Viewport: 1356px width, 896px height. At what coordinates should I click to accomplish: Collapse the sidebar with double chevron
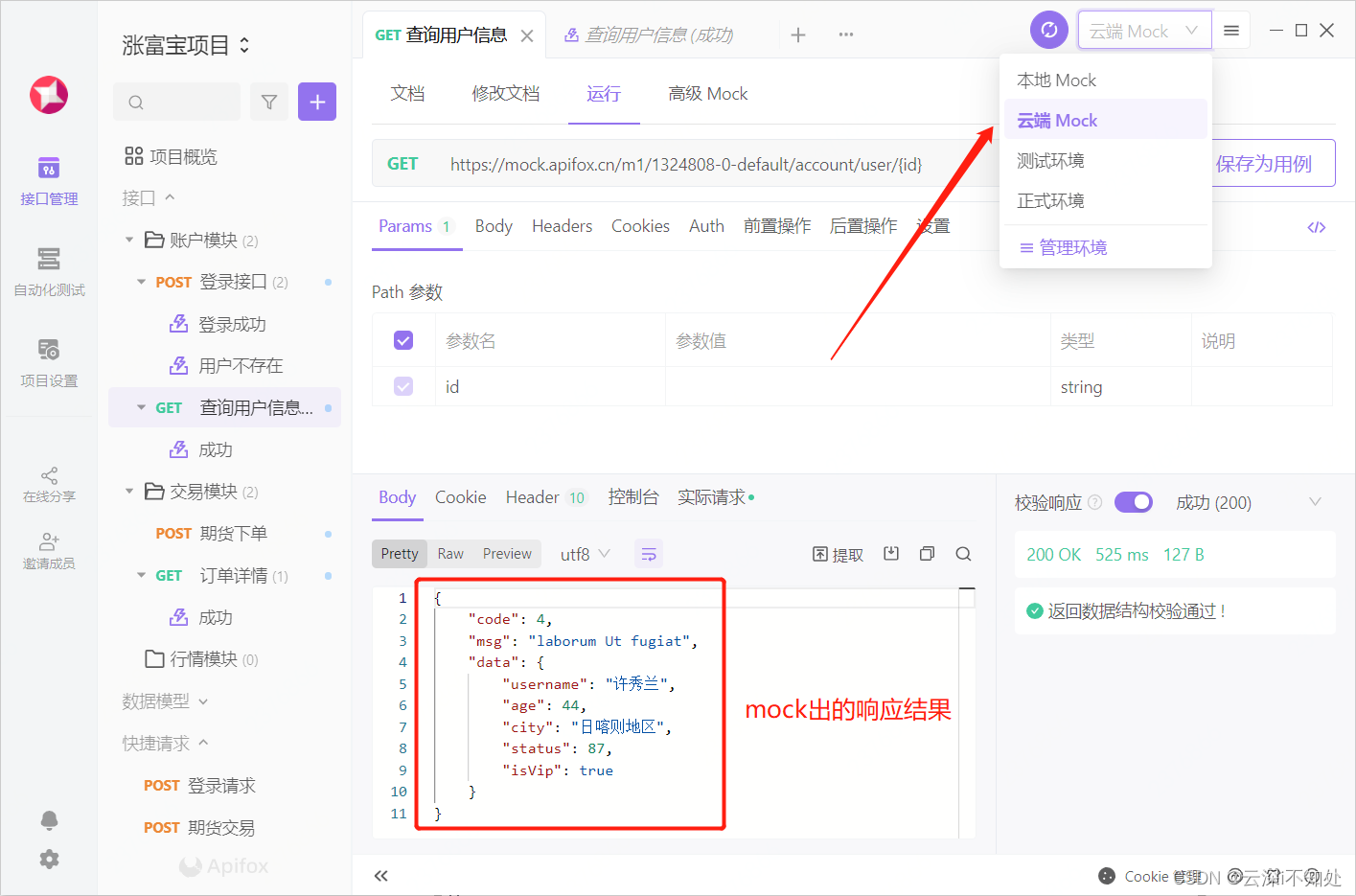(x=381, y=875)
